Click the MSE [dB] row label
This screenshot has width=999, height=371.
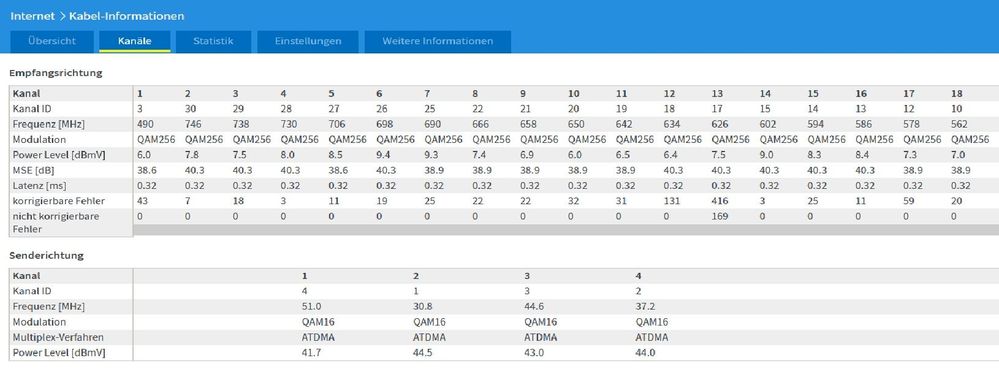click(x=32, y=170)
